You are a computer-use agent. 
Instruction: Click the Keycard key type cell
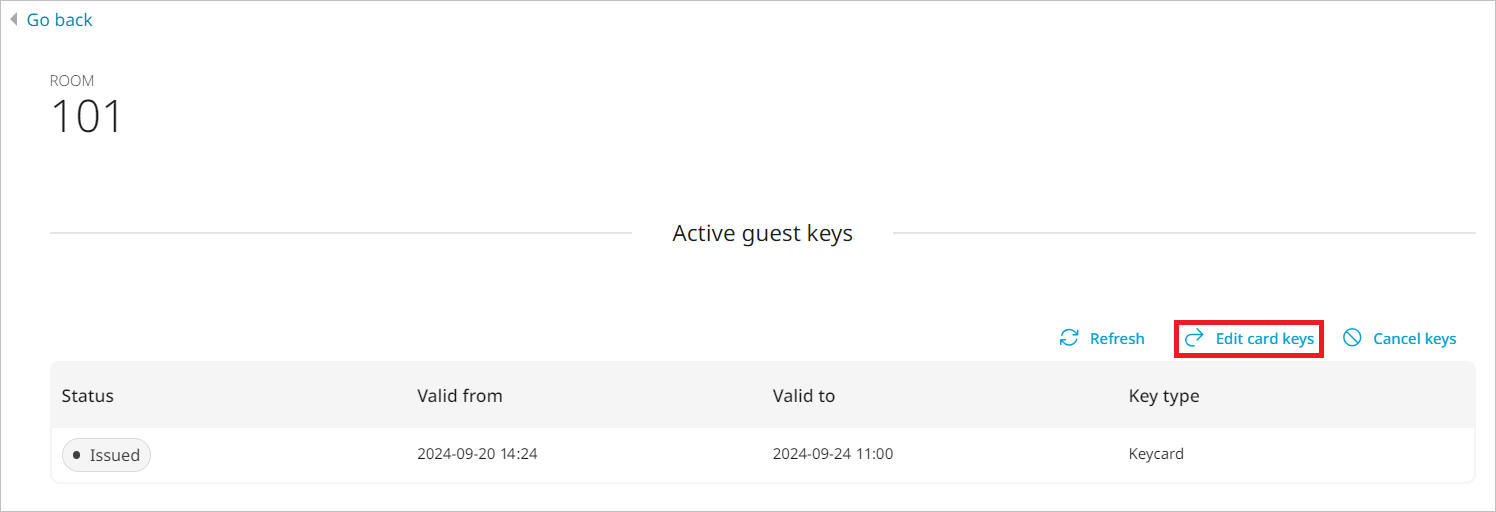tap(1156, 454)
